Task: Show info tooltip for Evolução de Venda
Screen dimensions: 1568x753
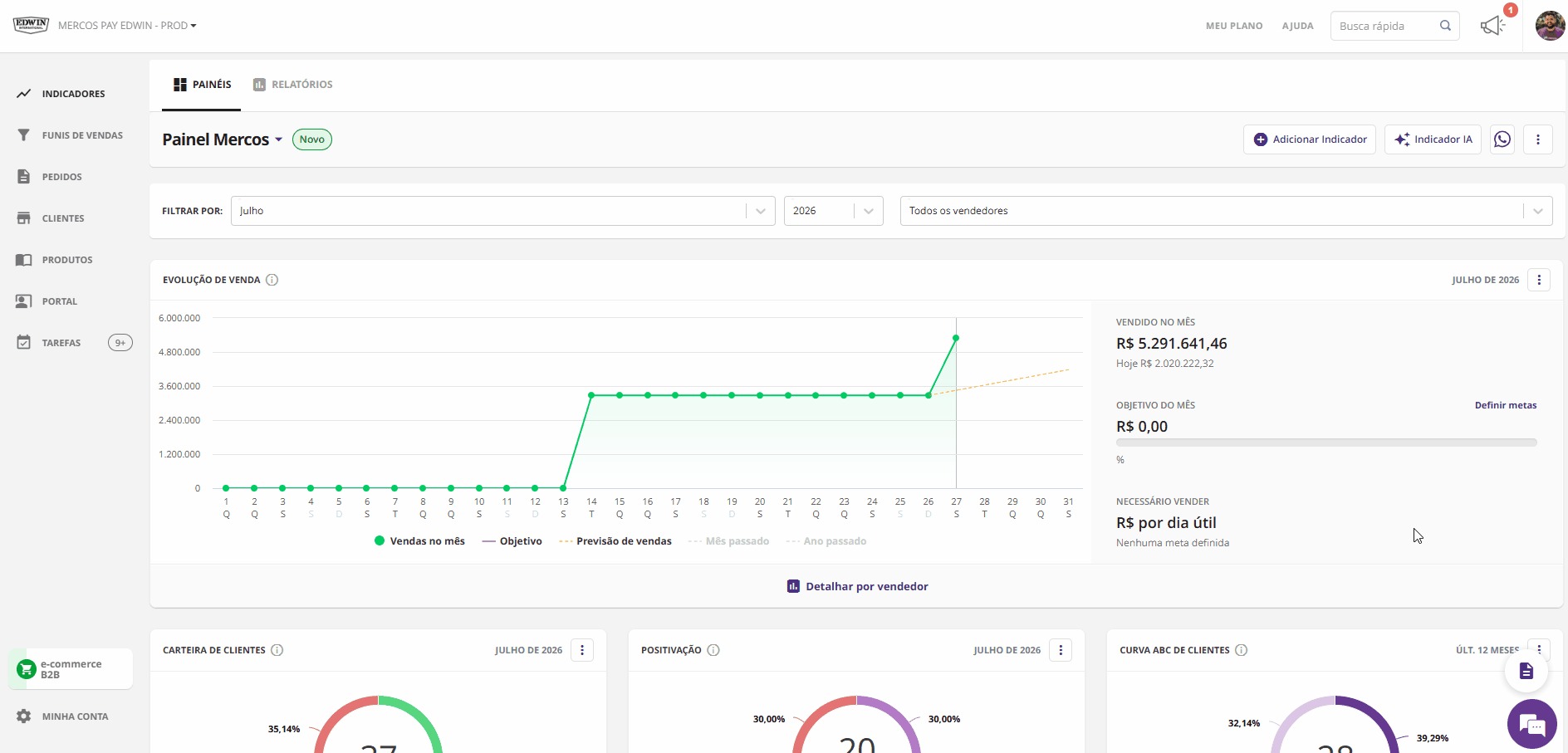Action: pyautogui.click(x=272, y=280)
